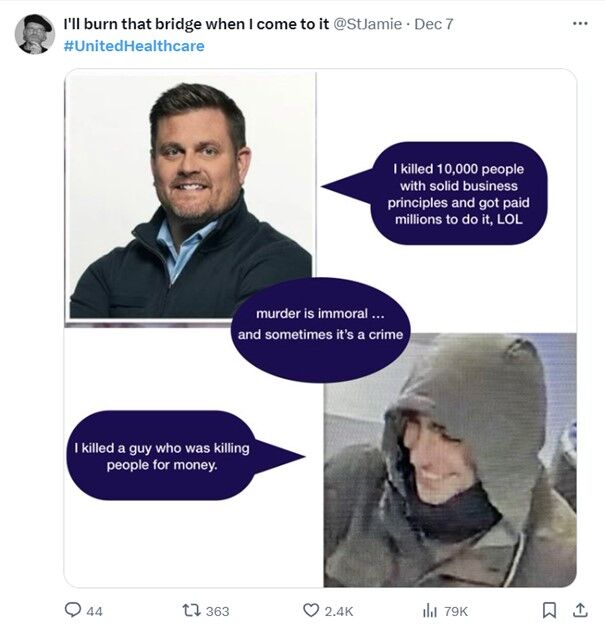Click the 44 replies count
This screenshot has height=633, width=605.
(95, 610)
